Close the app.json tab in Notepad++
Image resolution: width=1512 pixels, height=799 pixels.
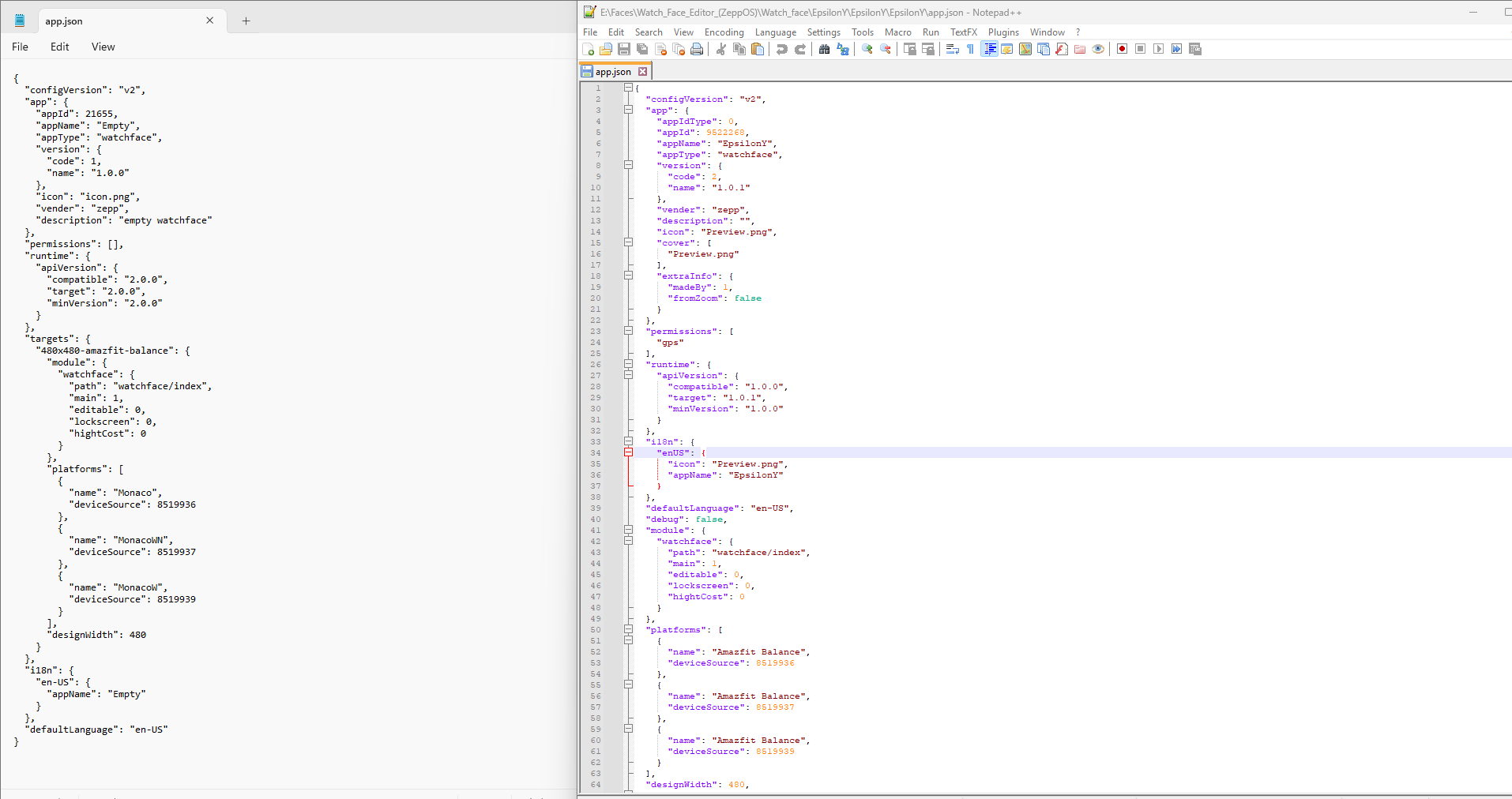643,72
